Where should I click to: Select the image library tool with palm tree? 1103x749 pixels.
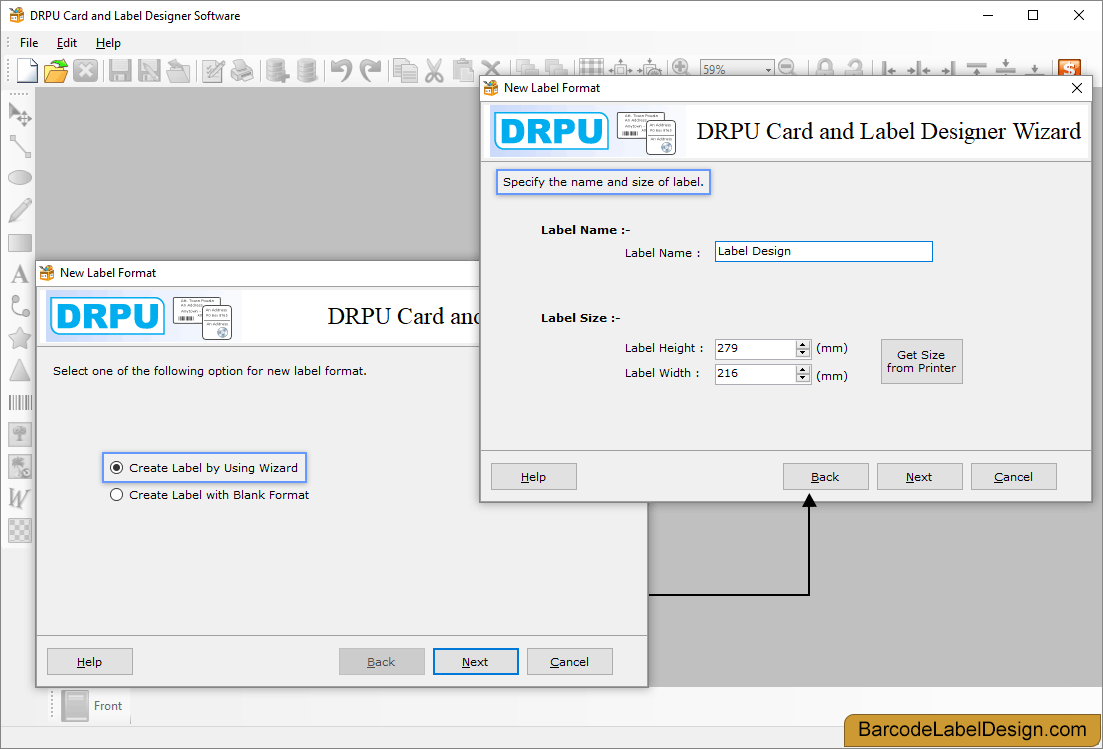click(20, 466)
